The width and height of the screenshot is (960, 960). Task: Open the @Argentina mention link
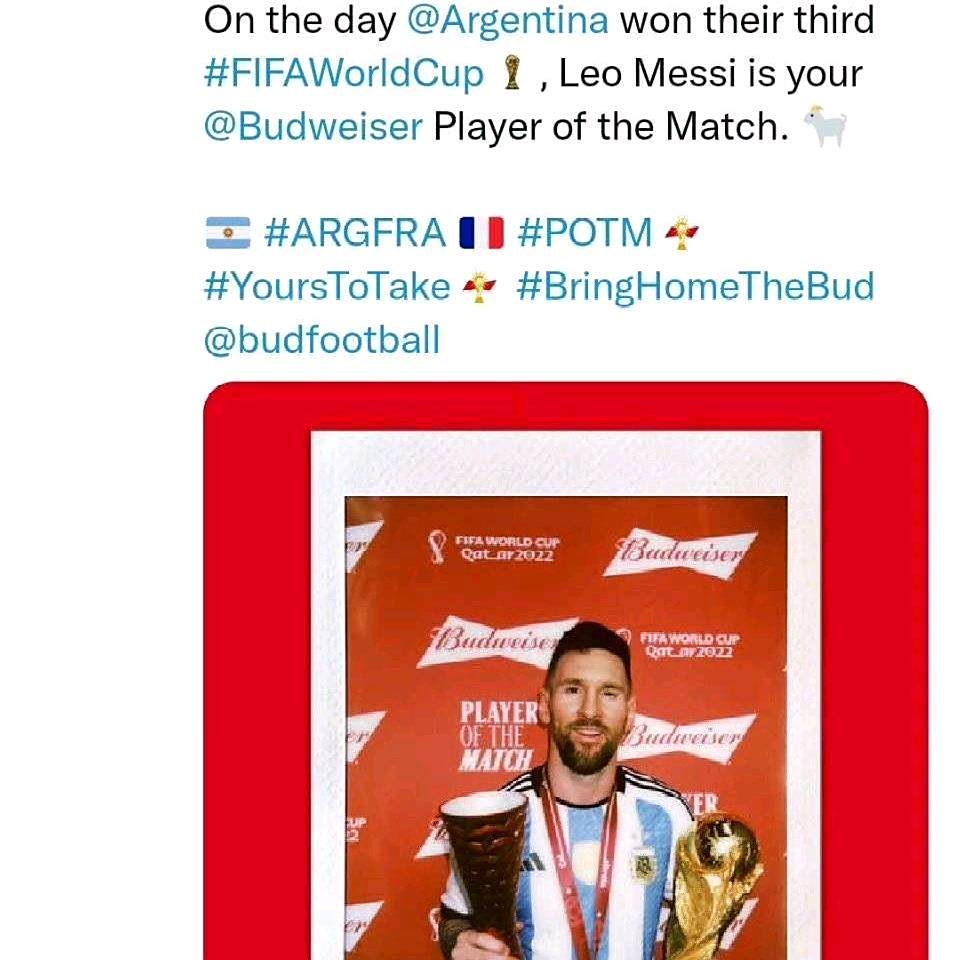click(509, 21)
